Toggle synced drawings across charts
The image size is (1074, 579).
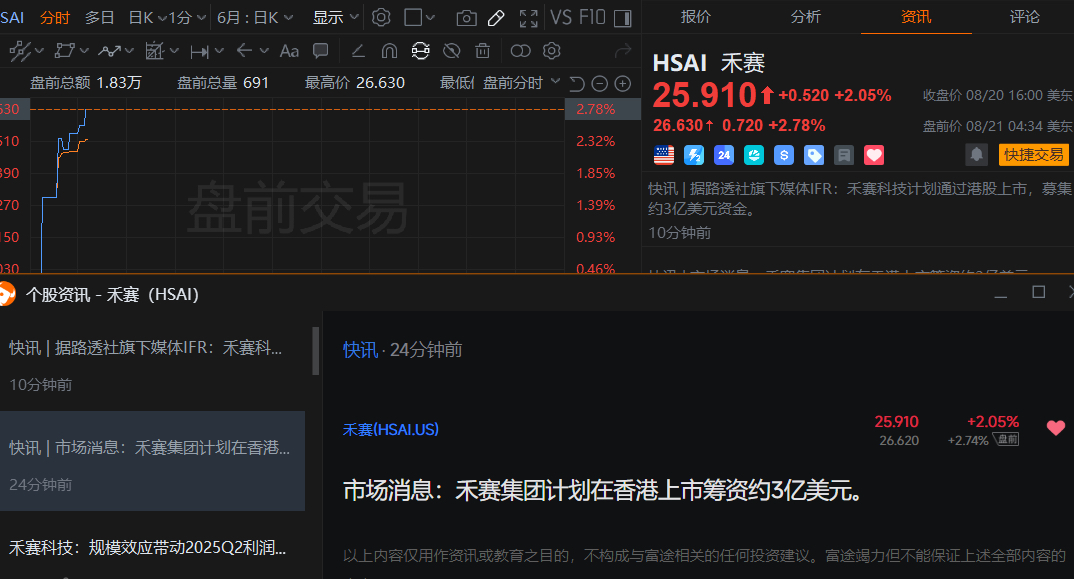(421, 51)
